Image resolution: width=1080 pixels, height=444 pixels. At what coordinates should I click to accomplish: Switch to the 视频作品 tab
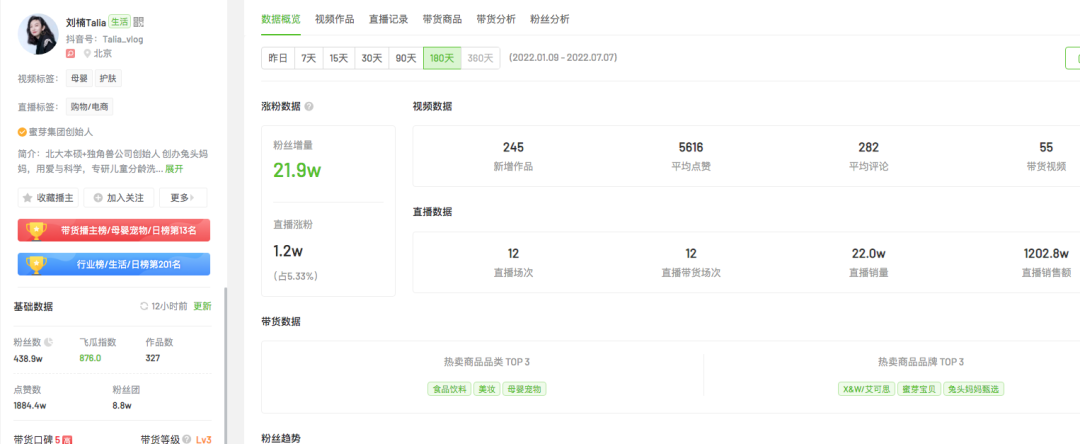pyautogui.click(x=335, y=19)
